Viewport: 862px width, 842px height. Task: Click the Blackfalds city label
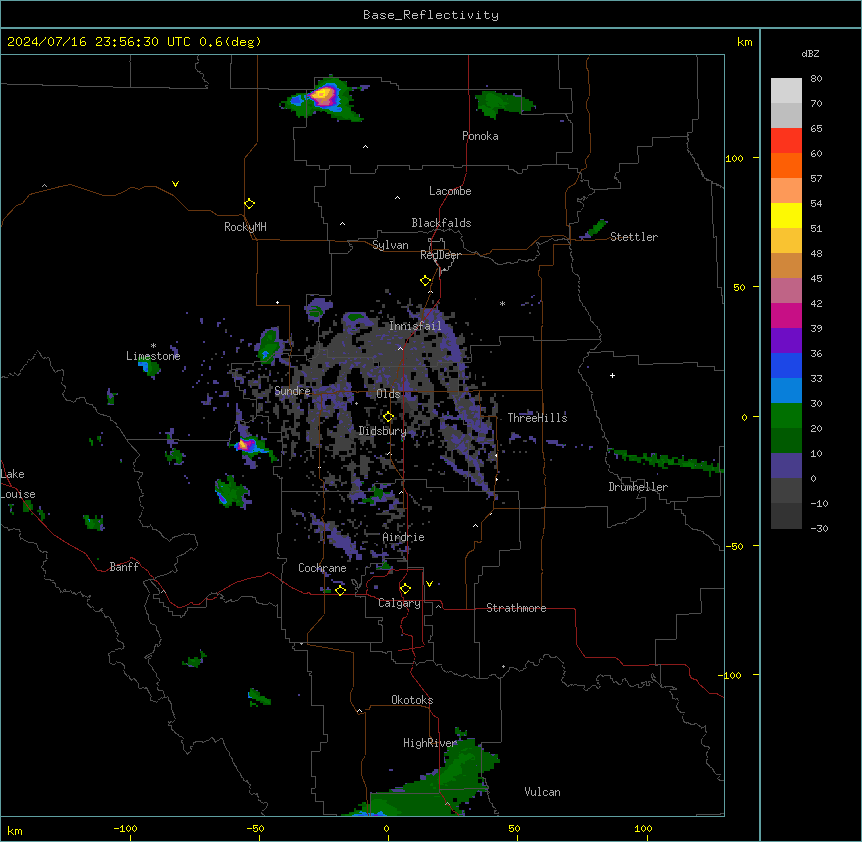pos(441,223)
